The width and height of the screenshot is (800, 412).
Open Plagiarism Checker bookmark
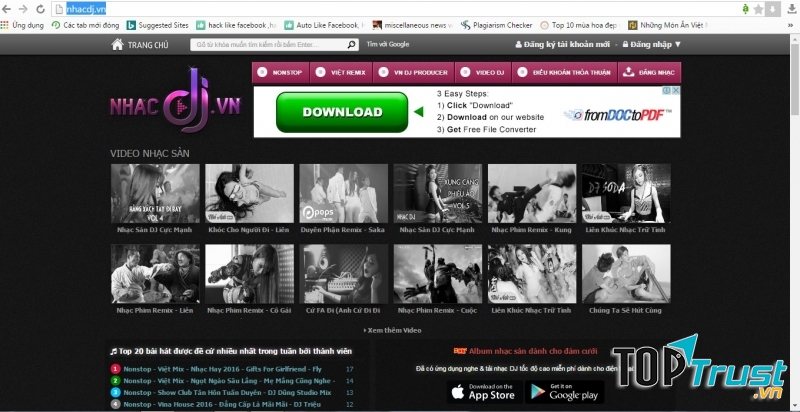(496, 25)
